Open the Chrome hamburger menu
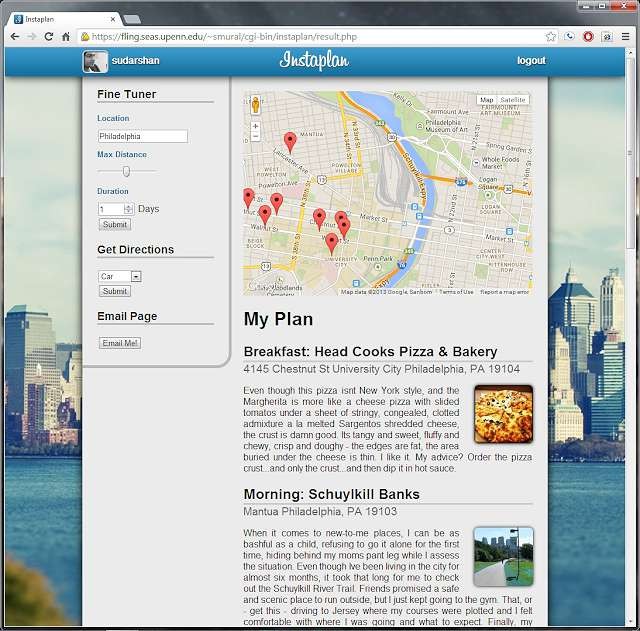Screen dimensions: 640x631 tap(625, 37)
